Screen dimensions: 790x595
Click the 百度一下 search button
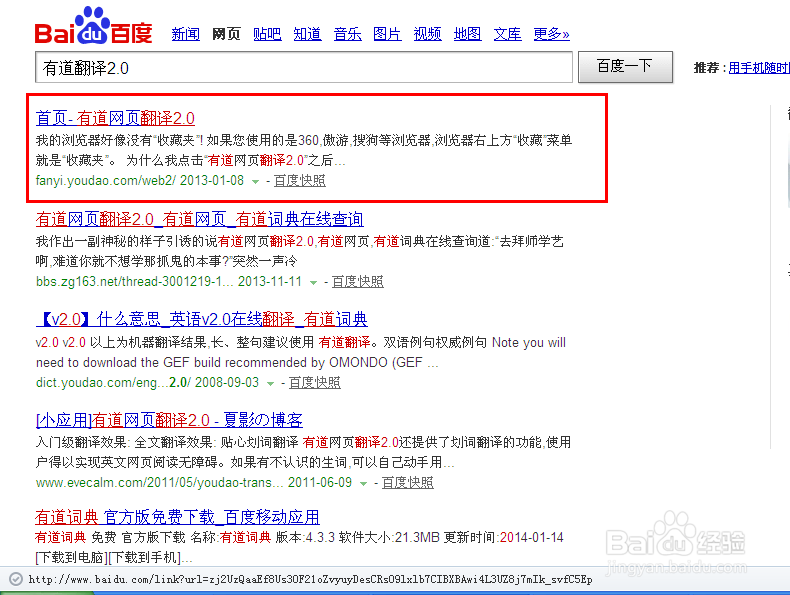pyautogui.click(x=625, y=67)
